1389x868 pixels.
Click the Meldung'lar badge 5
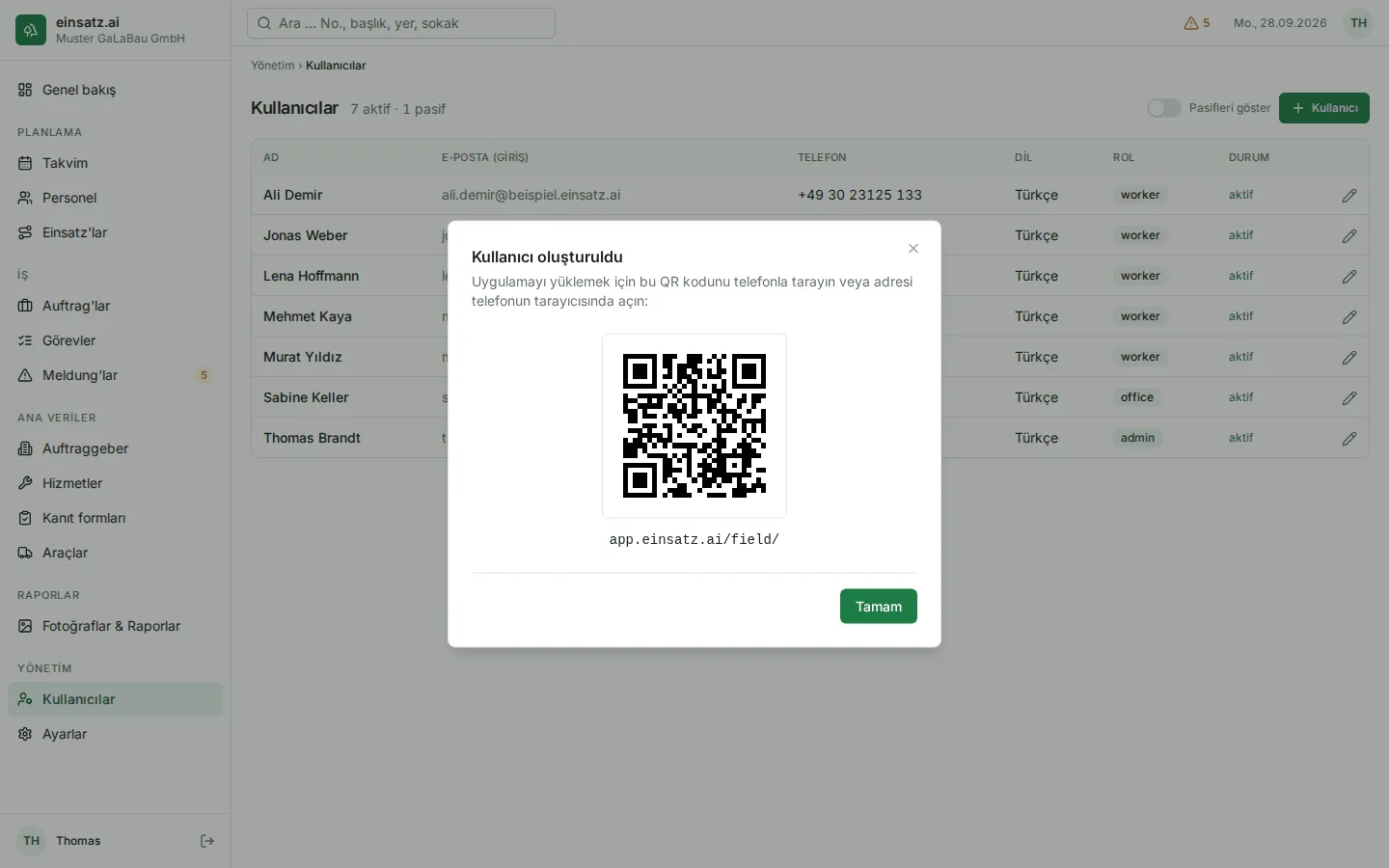coord(204,375)
